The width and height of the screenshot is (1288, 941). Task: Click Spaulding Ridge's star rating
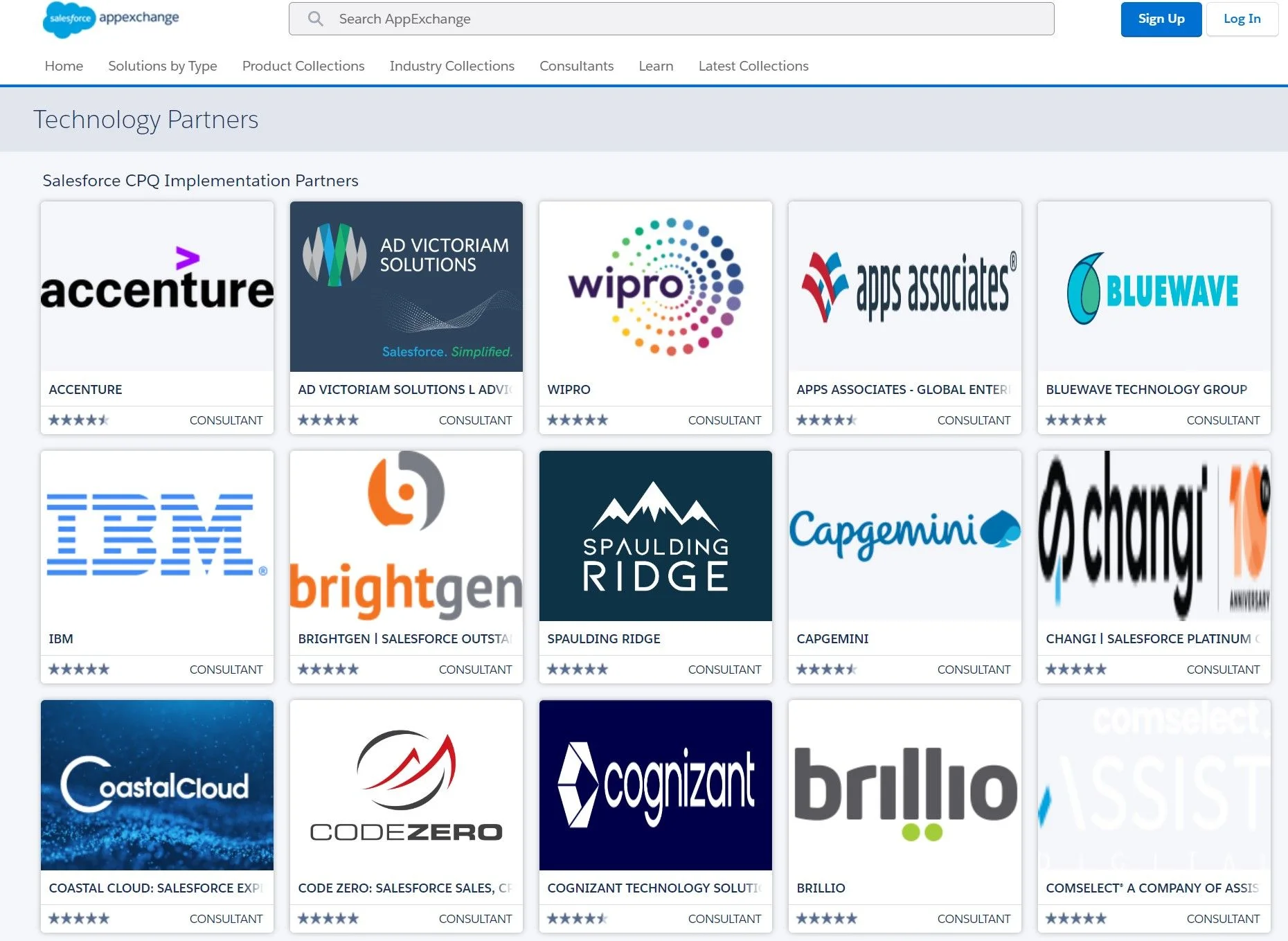578,669
